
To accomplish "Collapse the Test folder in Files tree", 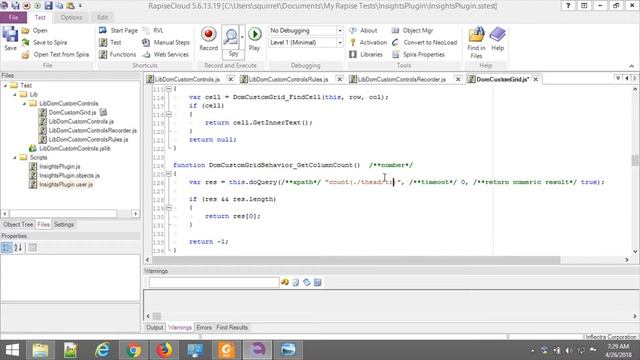I will click(x=5, y=86).
